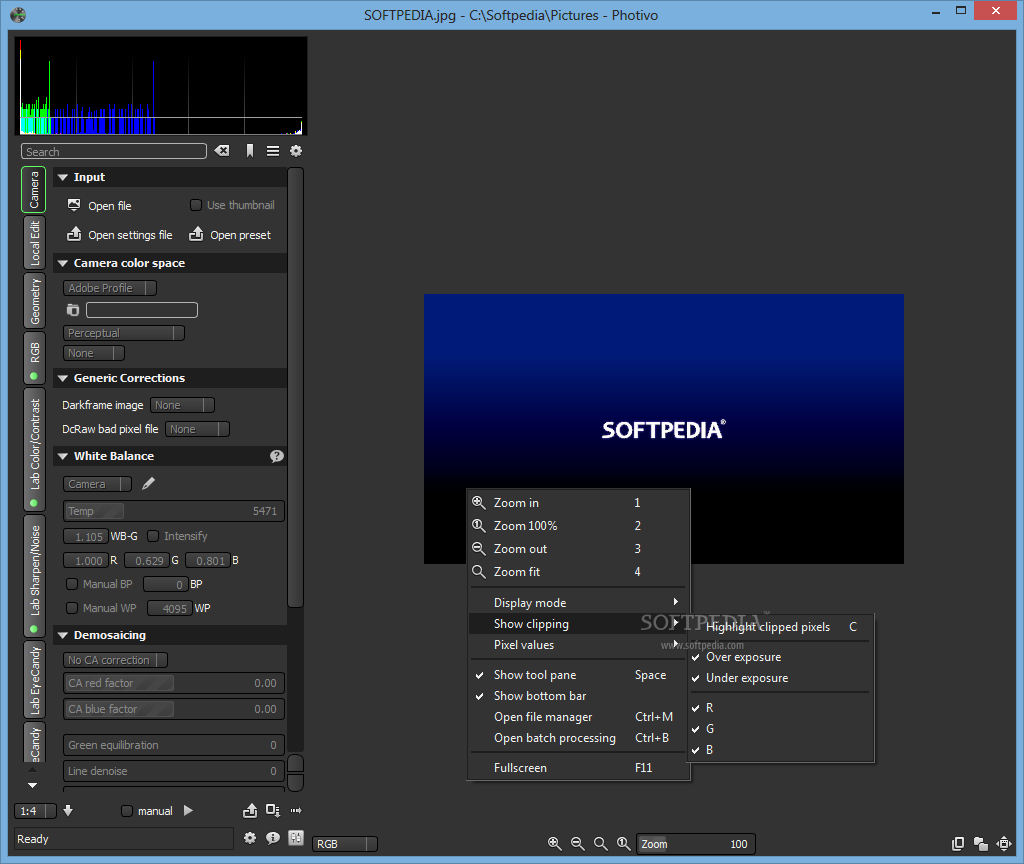The image size is (1024, 864).
Task: Open the 1:4 pipe size dropdown
Action: (x=35, y=811)
